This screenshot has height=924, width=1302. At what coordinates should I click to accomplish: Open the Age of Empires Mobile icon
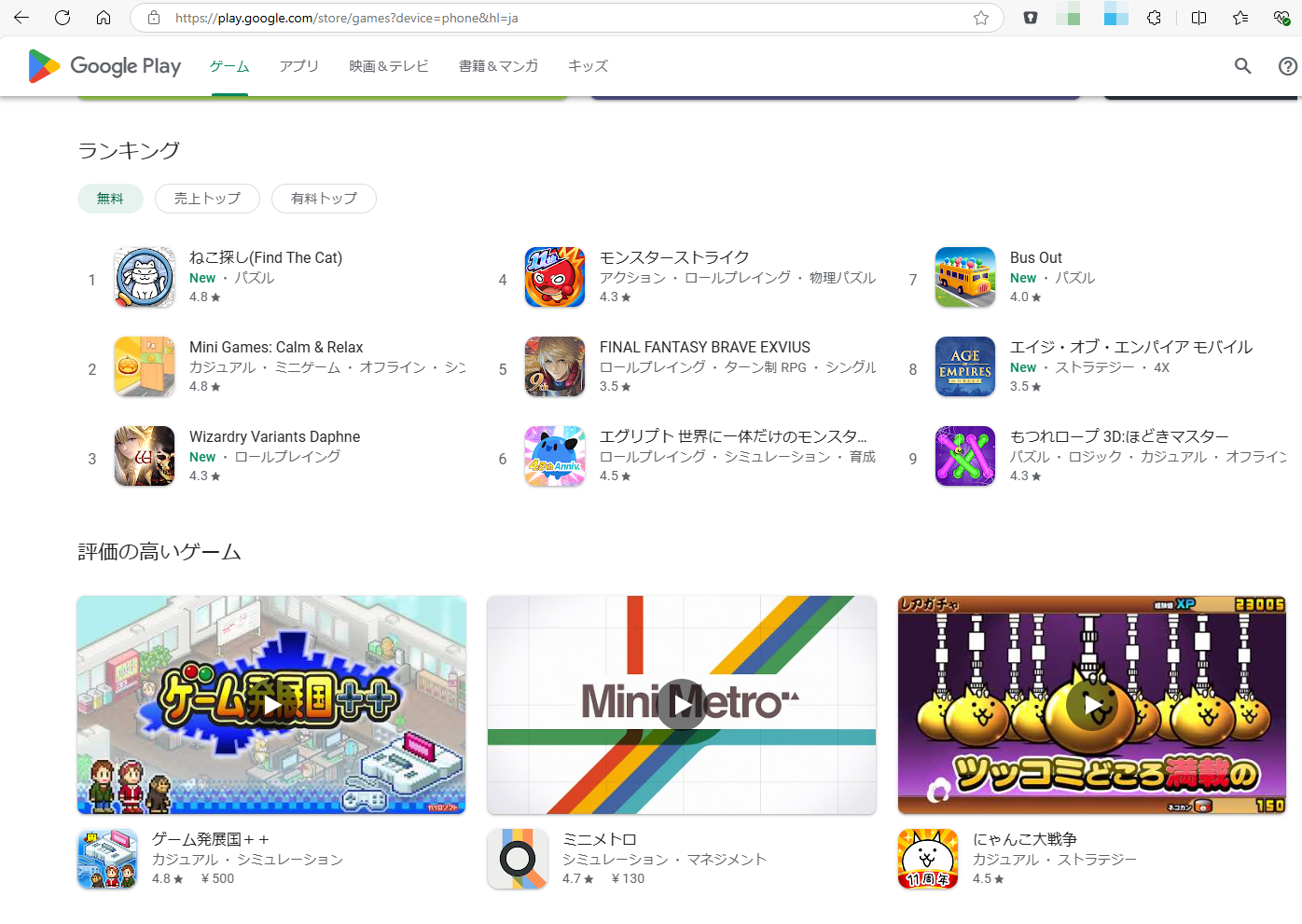pos(965,366)
